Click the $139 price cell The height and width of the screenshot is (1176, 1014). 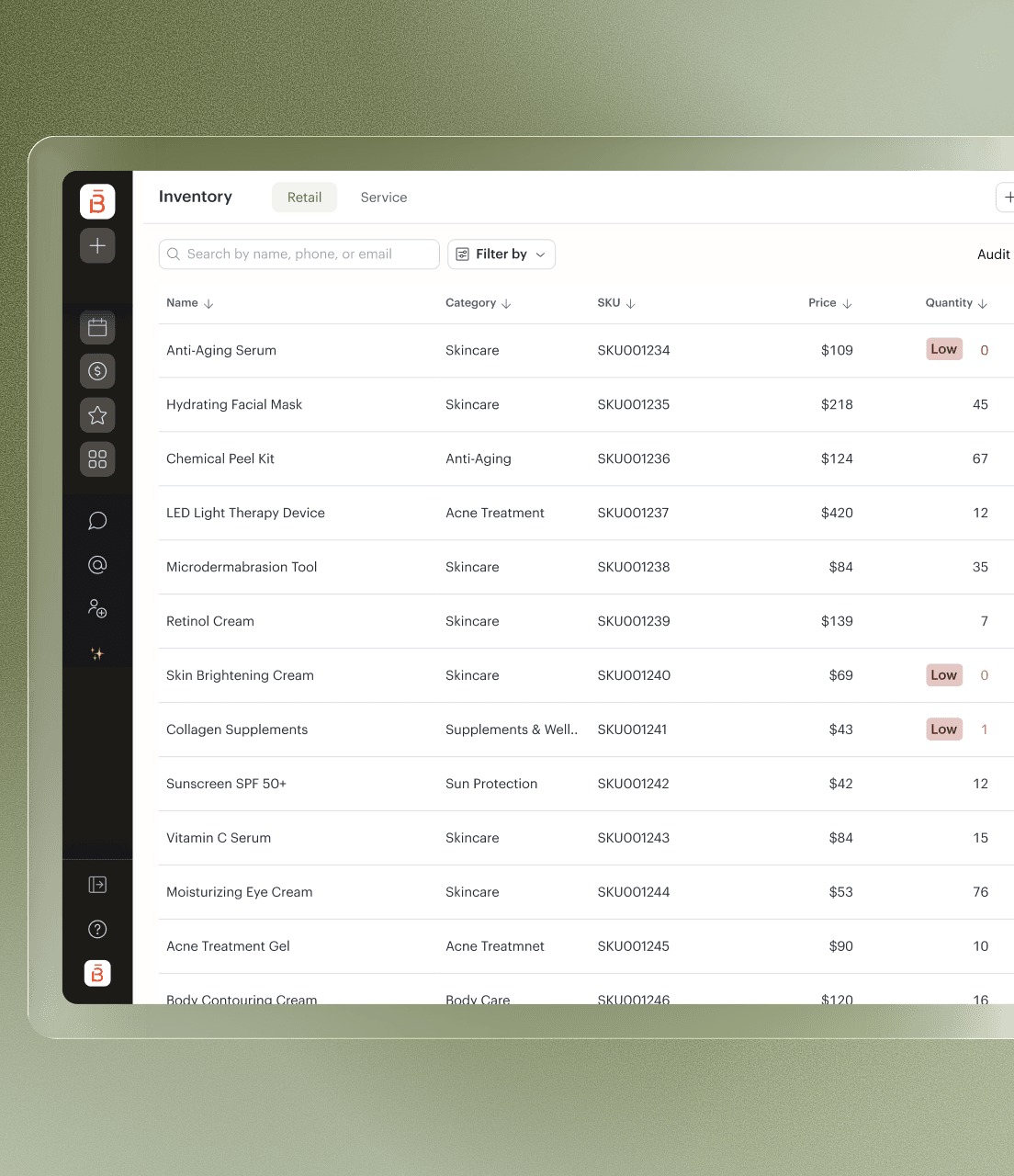click(x=837, y=621)
